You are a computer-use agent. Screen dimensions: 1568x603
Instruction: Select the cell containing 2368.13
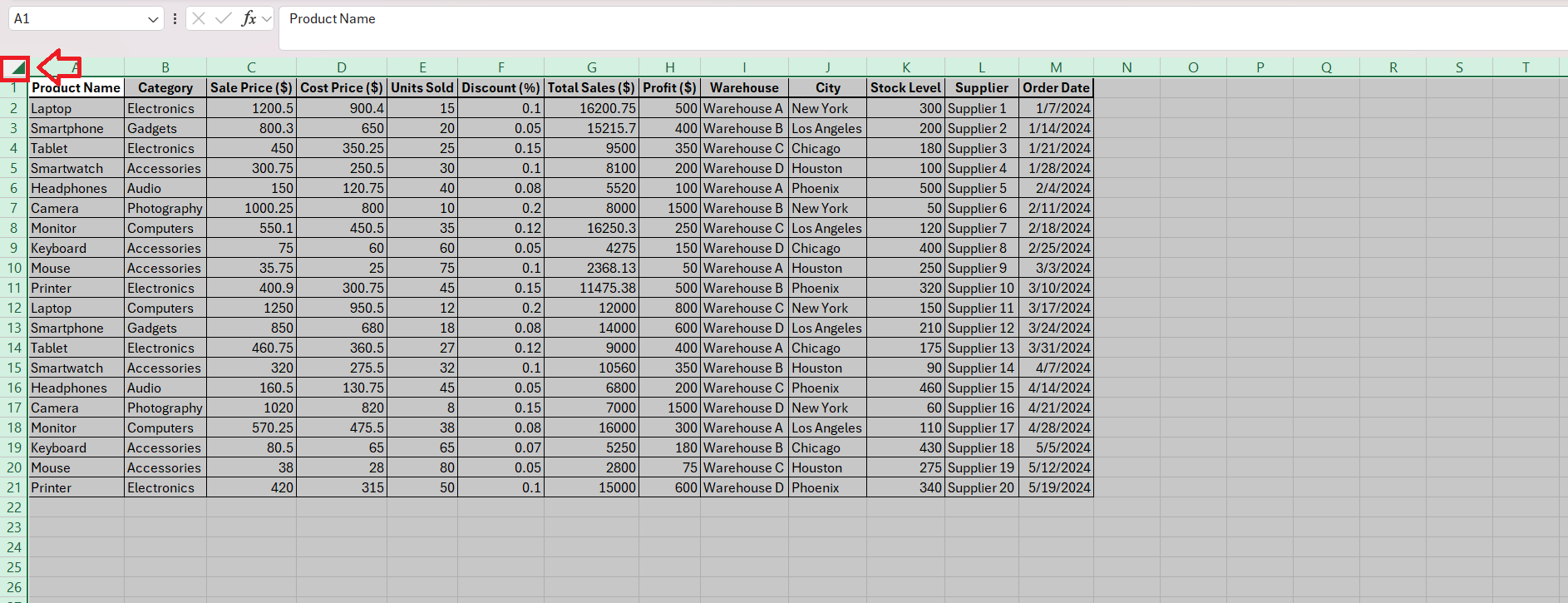pyautogui.click(x=591, y=268)
